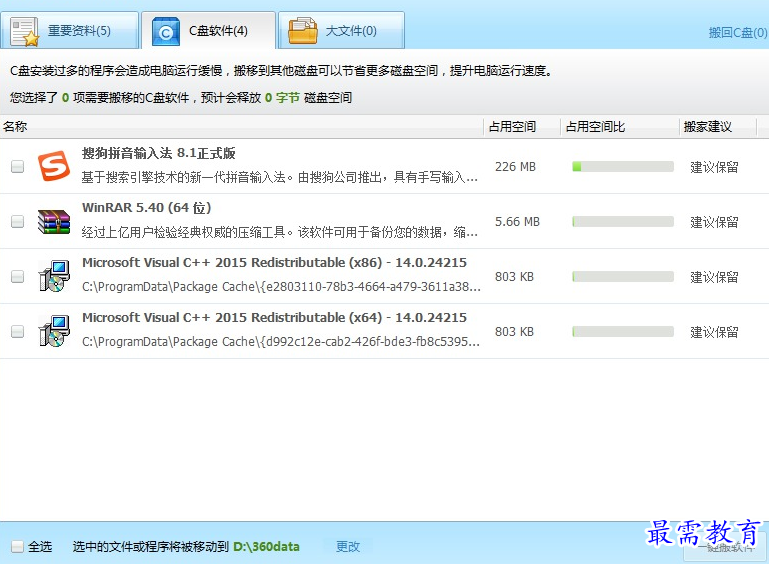Sort by the 占用空间比 column header
This screenshot has width=769, height=564.
(620, 127)
